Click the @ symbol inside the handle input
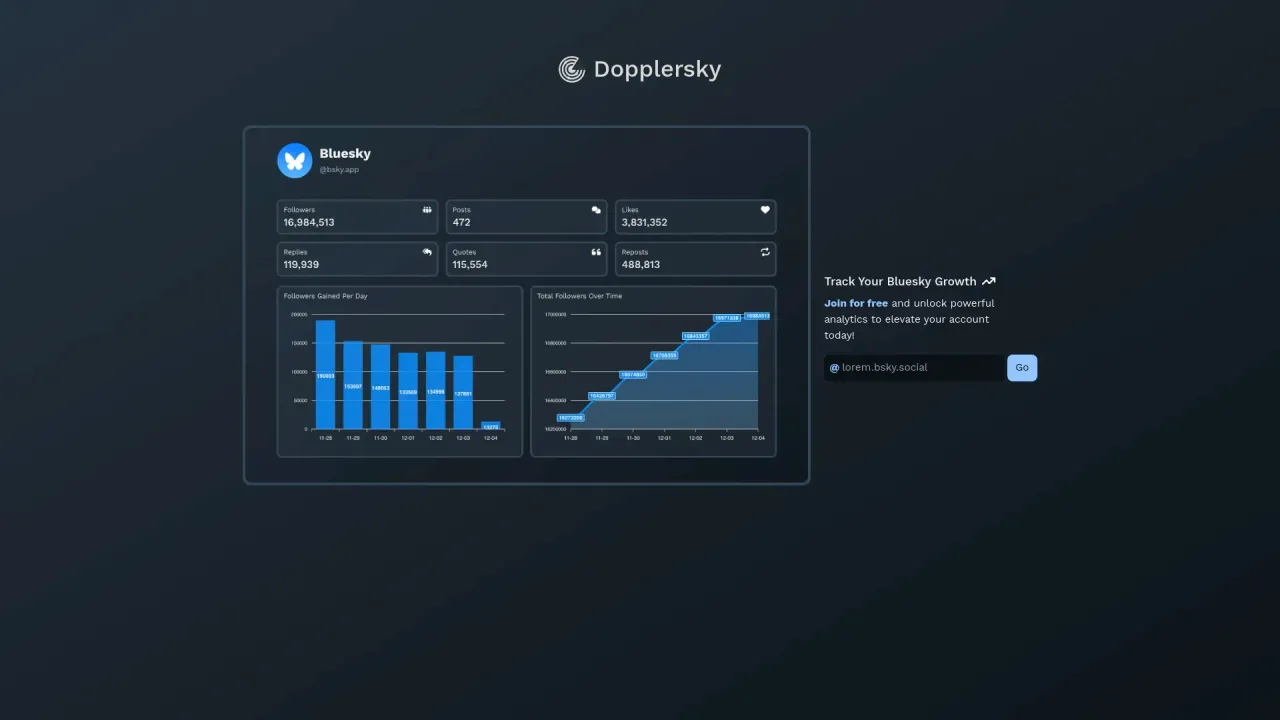Image resolution: width=1280 pixels, height=720 pixels. [833, 367]
